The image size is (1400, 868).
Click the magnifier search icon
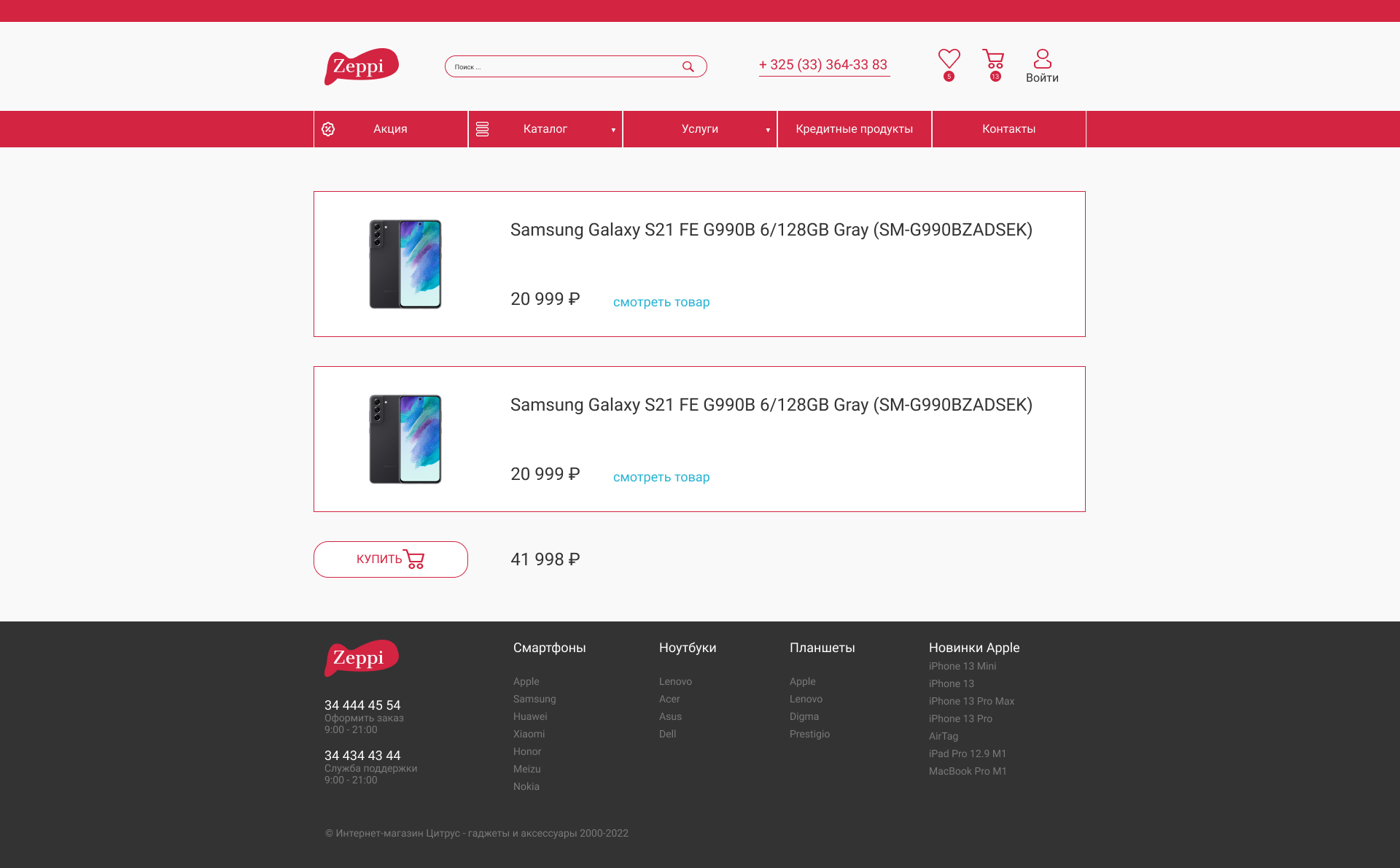[688, 66]
